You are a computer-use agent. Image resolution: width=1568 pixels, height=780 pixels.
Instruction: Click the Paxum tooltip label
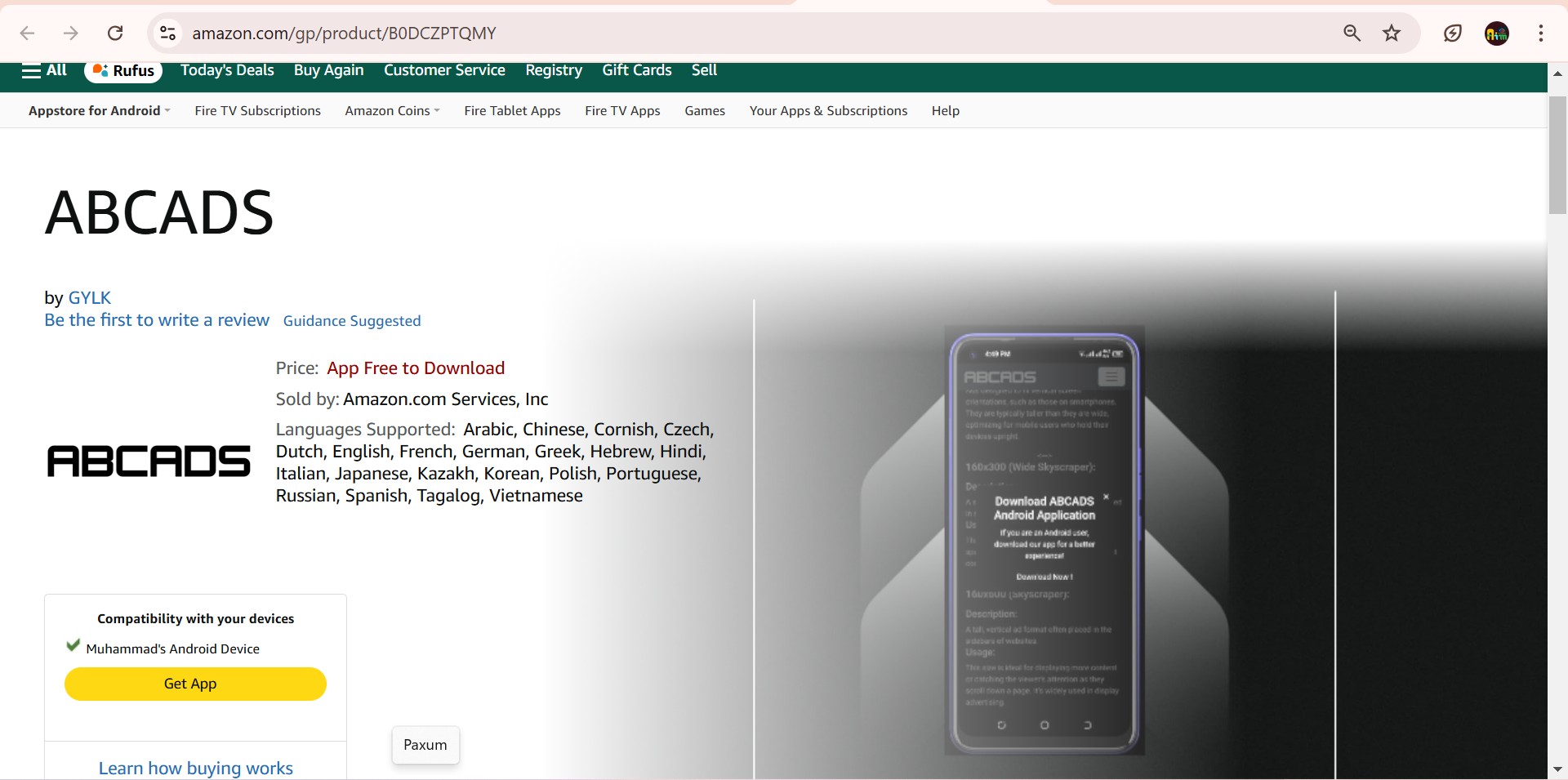pyautogui.click(x=425, y=745)
